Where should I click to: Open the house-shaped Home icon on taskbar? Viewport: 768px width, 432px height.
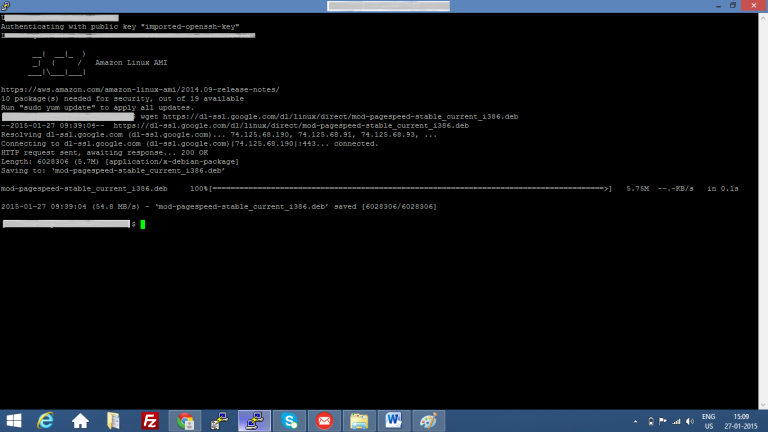(x=80, y=420)
